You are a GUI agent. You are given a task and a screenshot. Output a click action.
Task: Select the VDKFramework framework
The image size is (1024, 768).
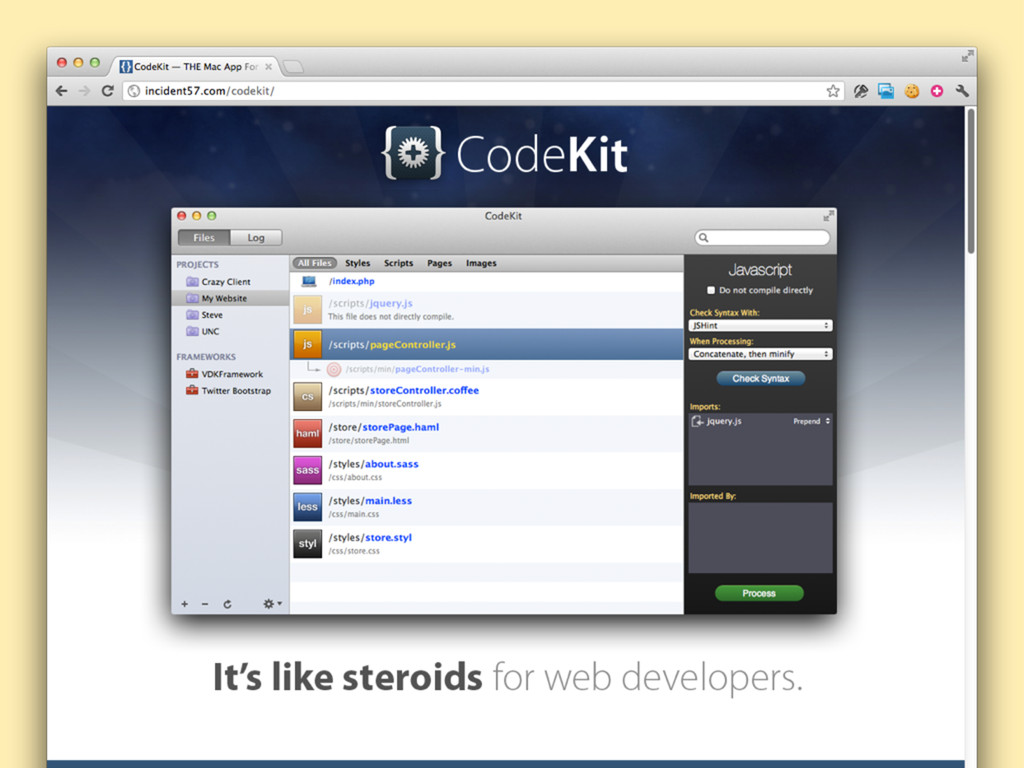(230, 374)
